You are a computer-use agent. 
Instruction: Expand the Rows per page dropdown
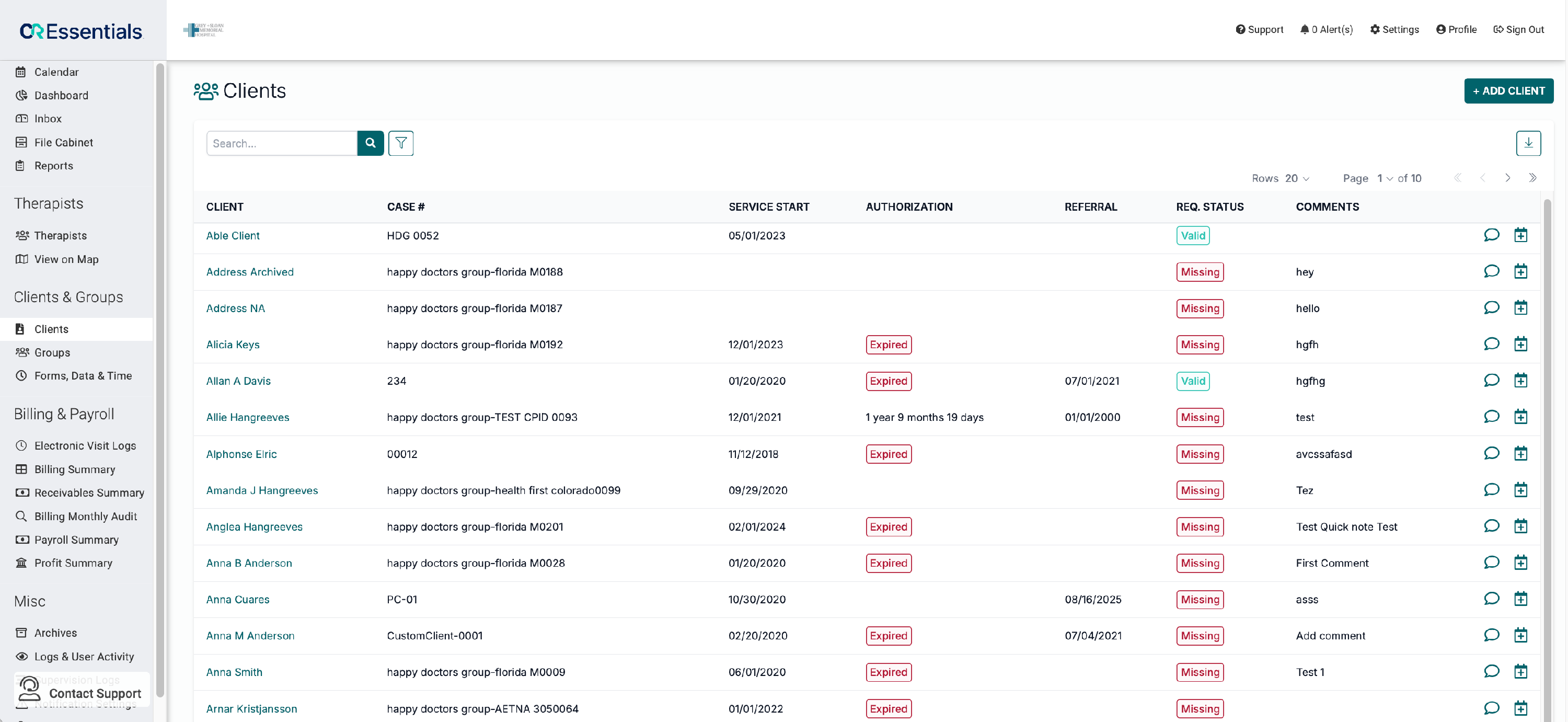click(1297, 178)
